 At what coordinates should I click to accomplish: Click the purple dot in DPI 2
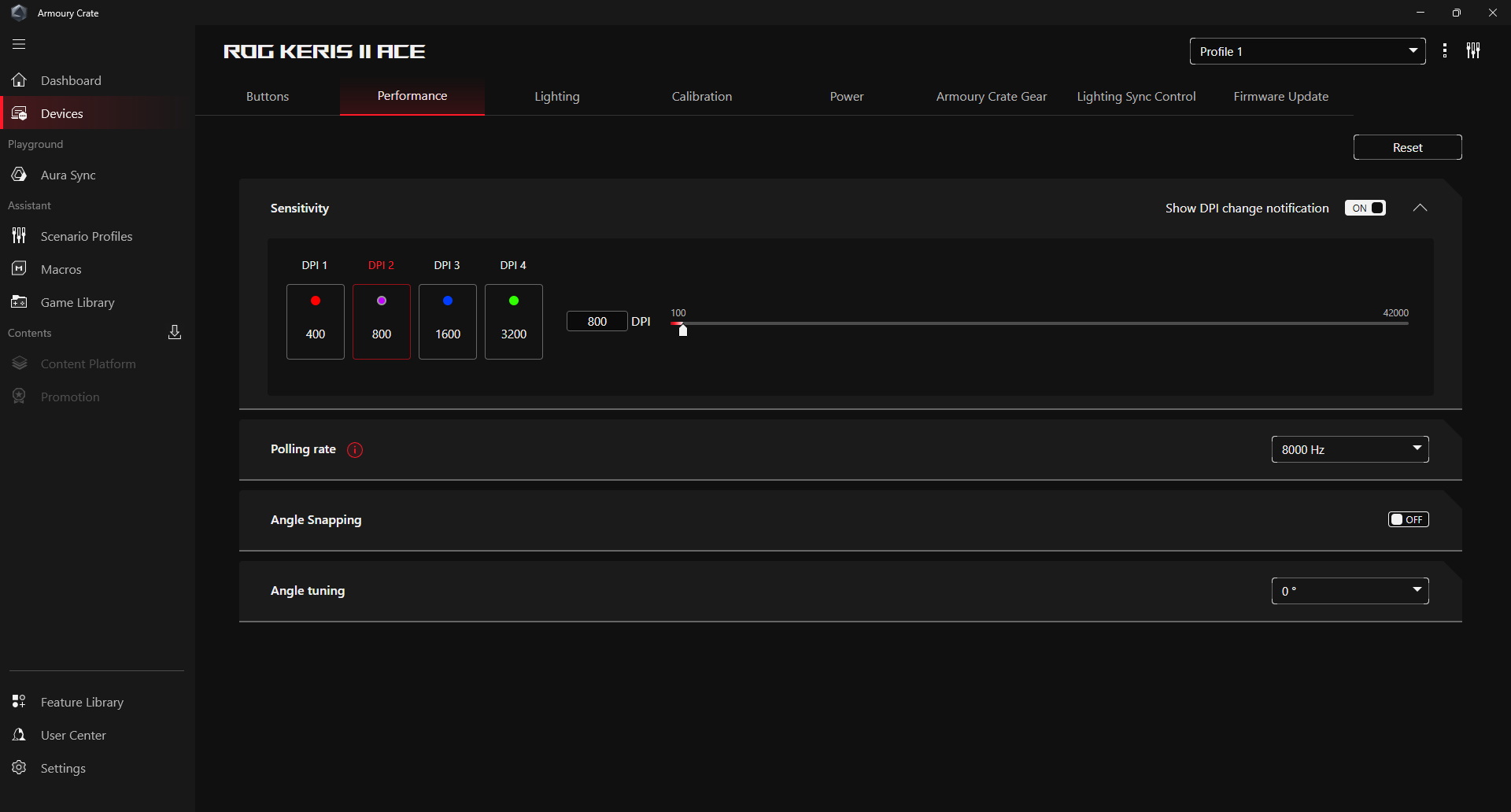tap(382, 301)
